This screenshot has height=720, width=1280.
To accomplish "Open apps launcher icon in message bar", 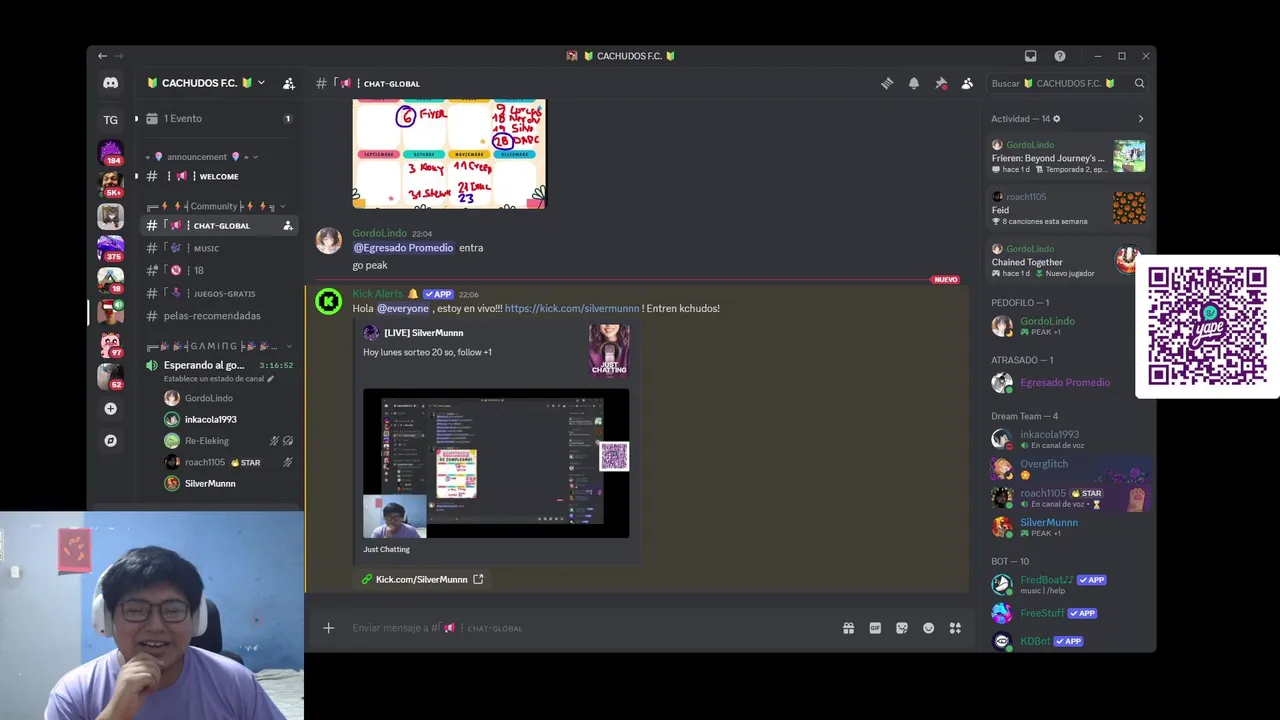I will 955,628.
